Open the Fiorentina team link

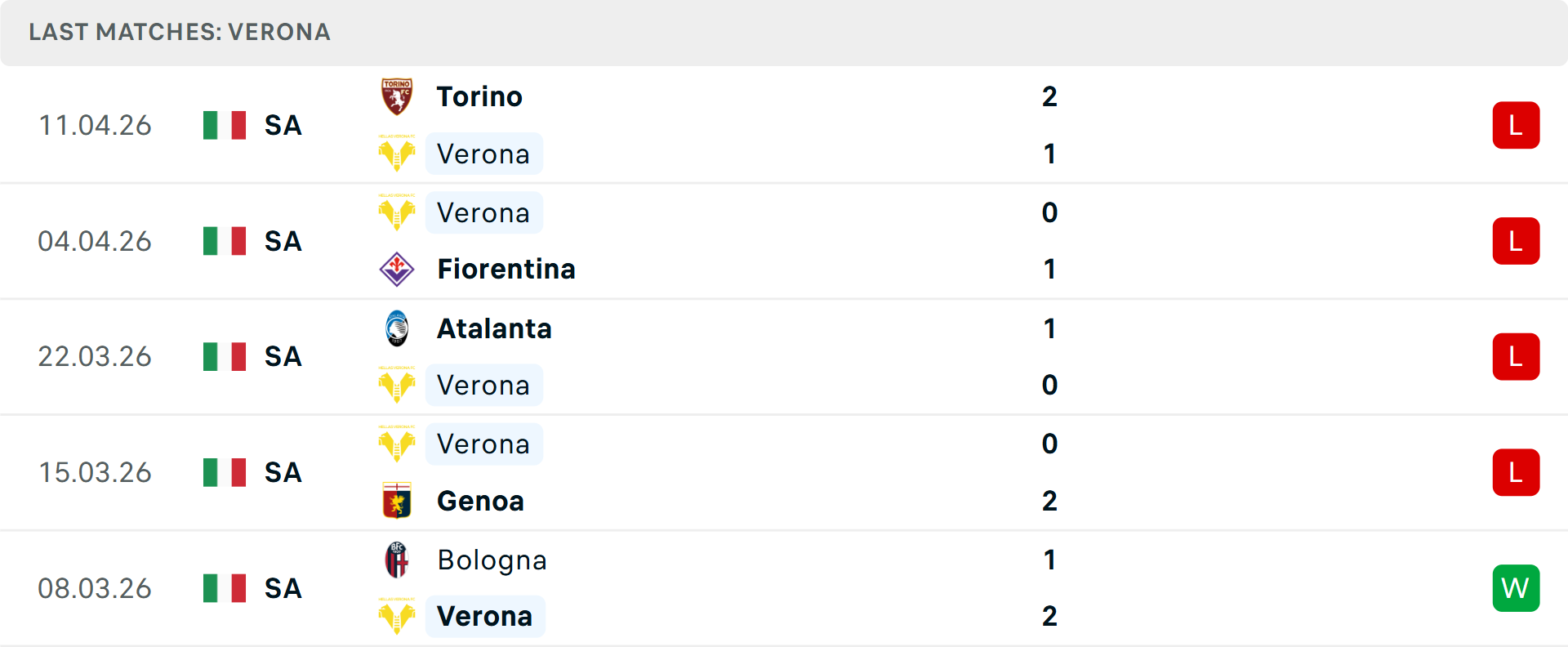506,269
